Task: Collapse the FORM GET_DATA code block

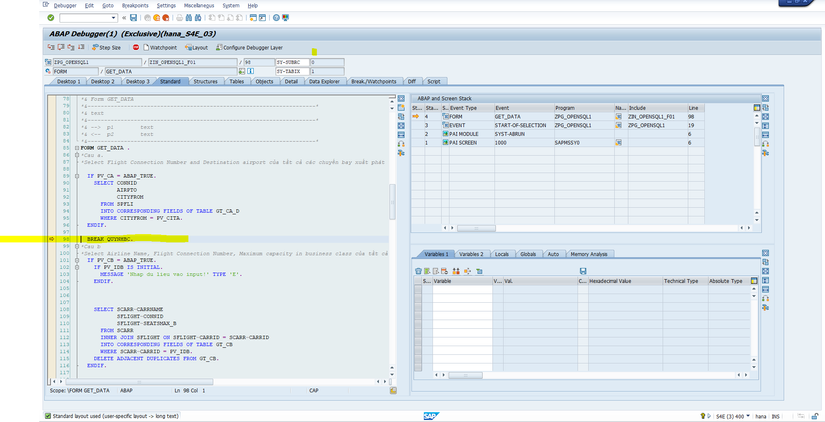Action: pos(76,147)
